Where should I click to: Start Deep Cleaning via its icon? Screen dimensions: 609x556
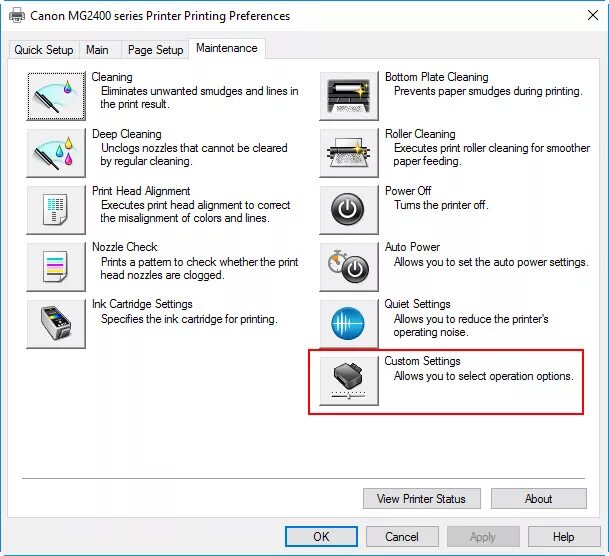pos(56,153)
